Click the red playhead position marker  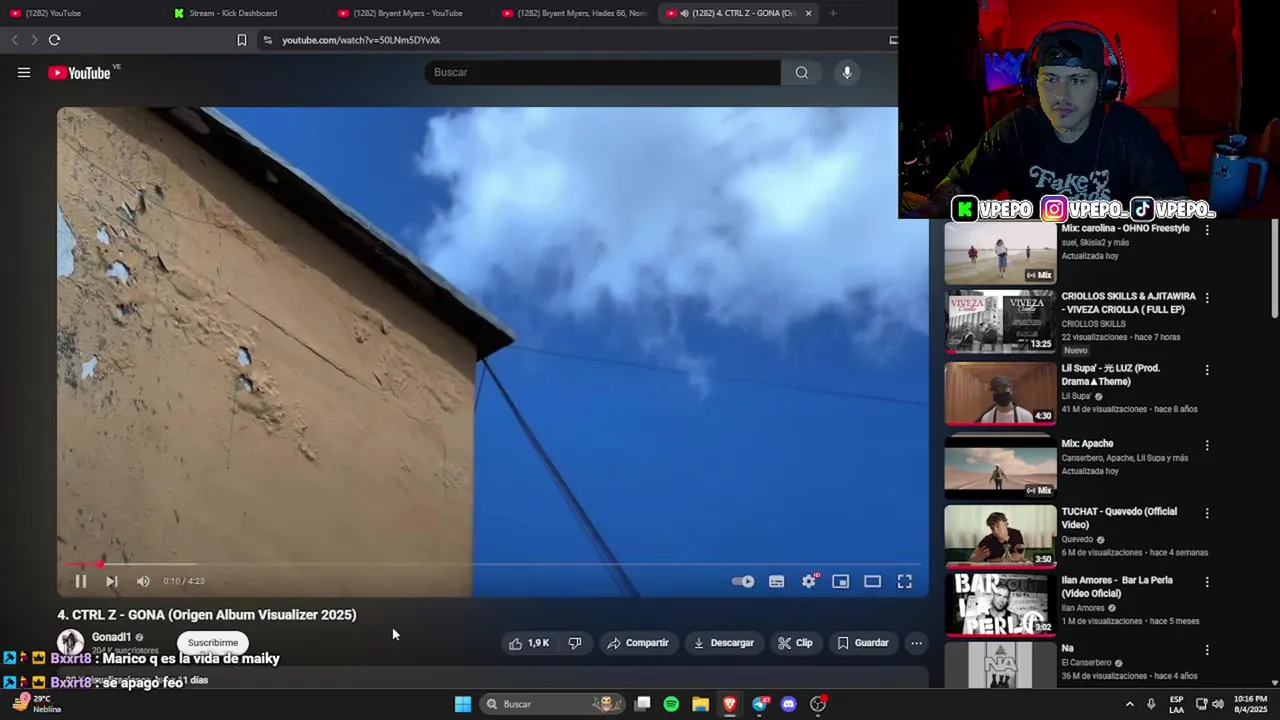[99, 565]
